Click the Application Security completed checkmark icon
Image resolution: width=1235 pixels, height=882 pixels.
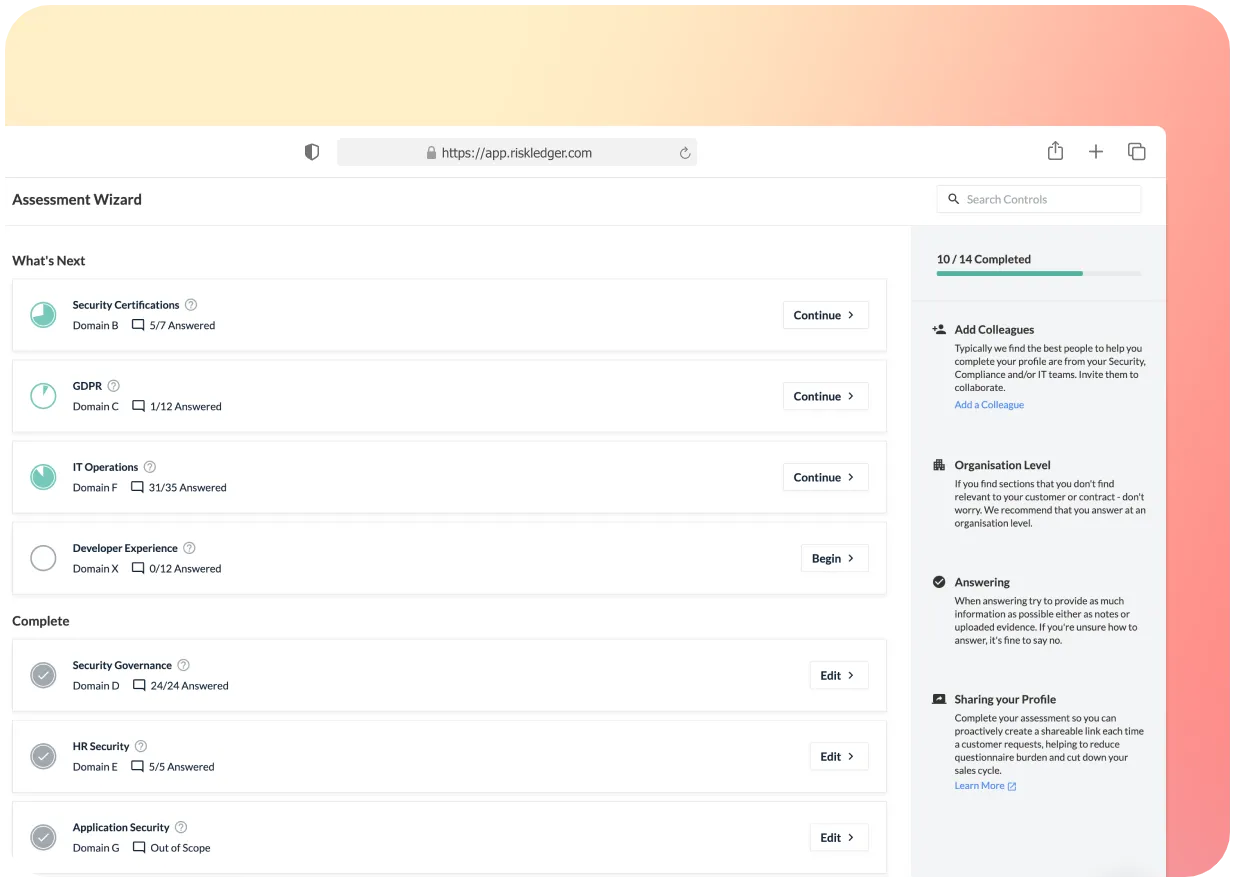(43, 837)
